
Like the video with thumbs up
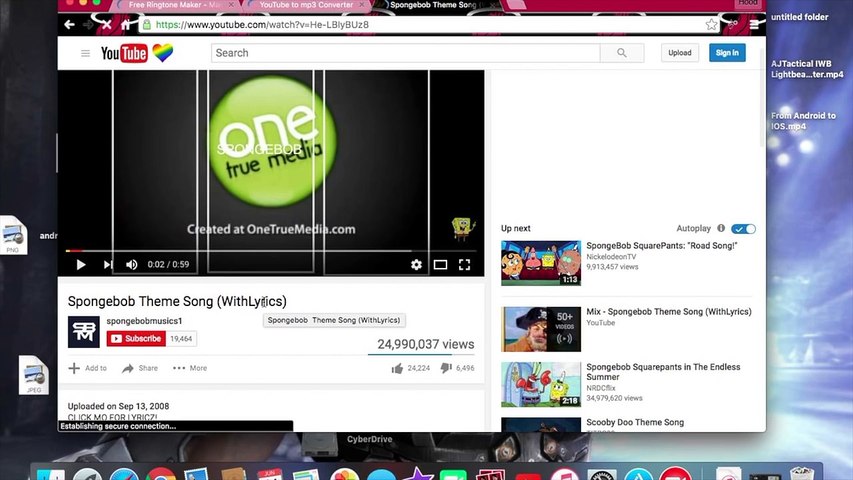point(397,368)
